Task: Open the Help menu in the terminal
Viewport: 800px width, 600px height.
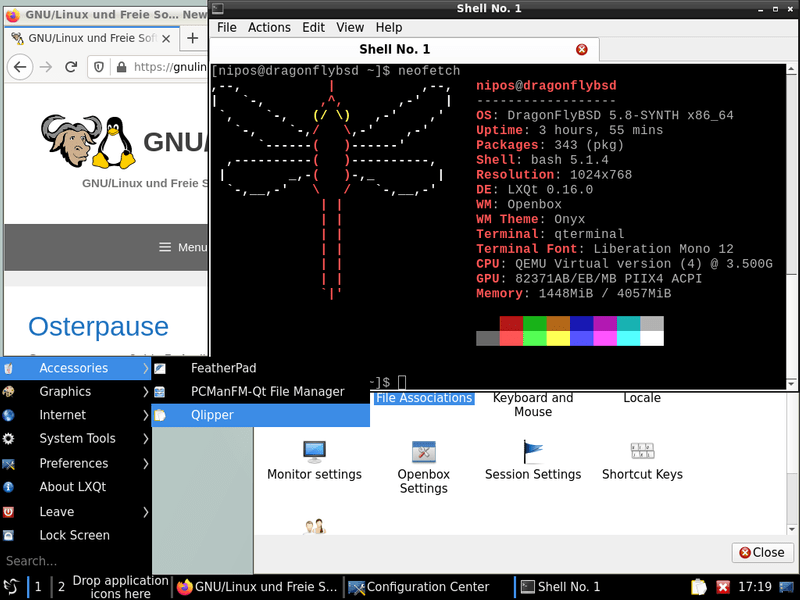Action: (389, 28)
